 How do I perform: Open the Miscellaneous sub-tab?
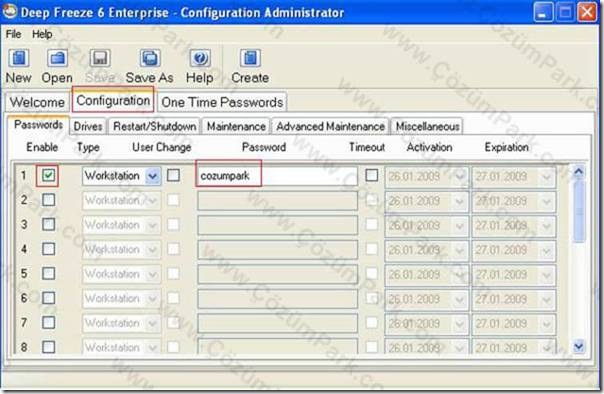[427, 126]
